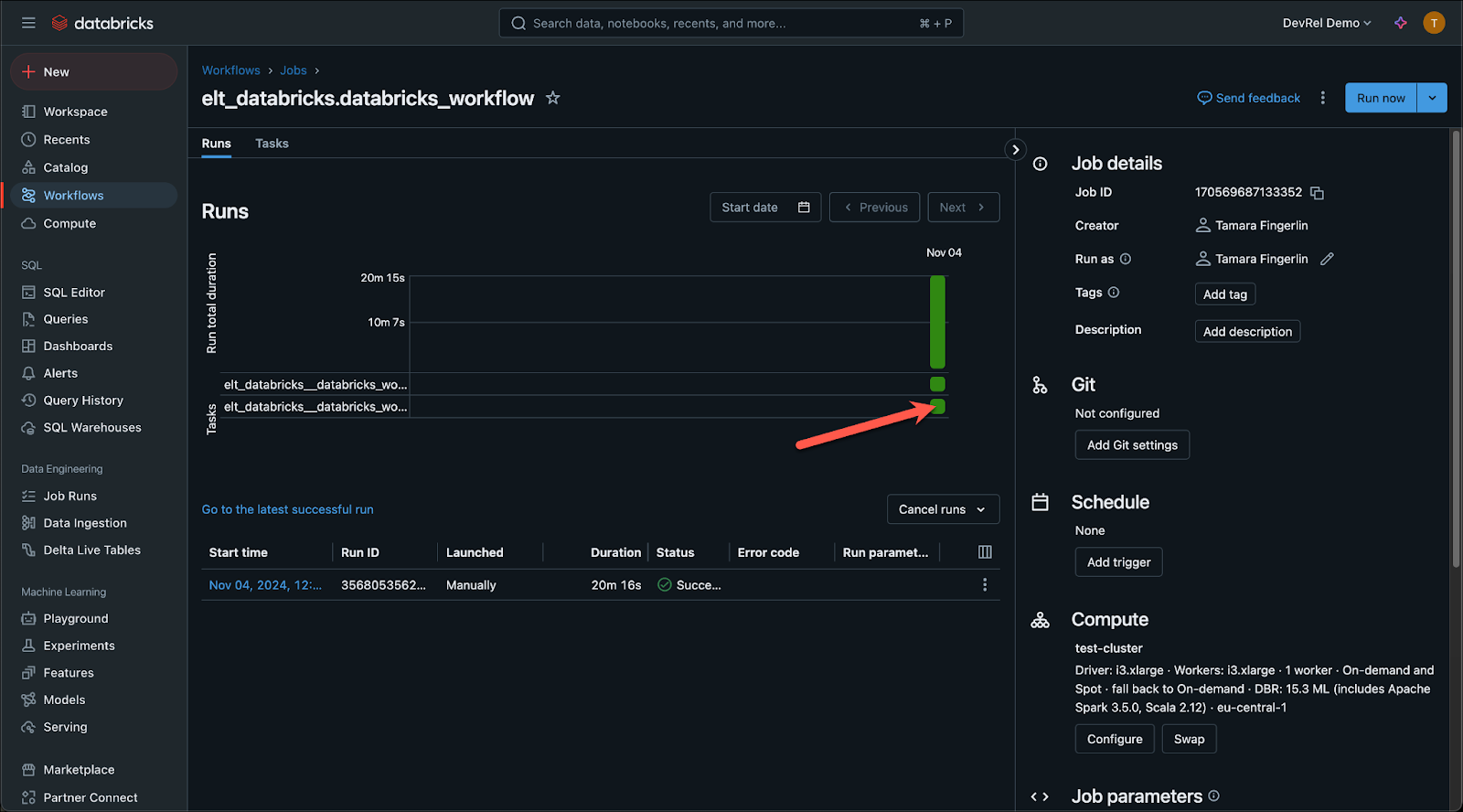The image size is (1463, 812).
Task: Toggle the hamburger sidebar menu
Action: pos(28,23)
